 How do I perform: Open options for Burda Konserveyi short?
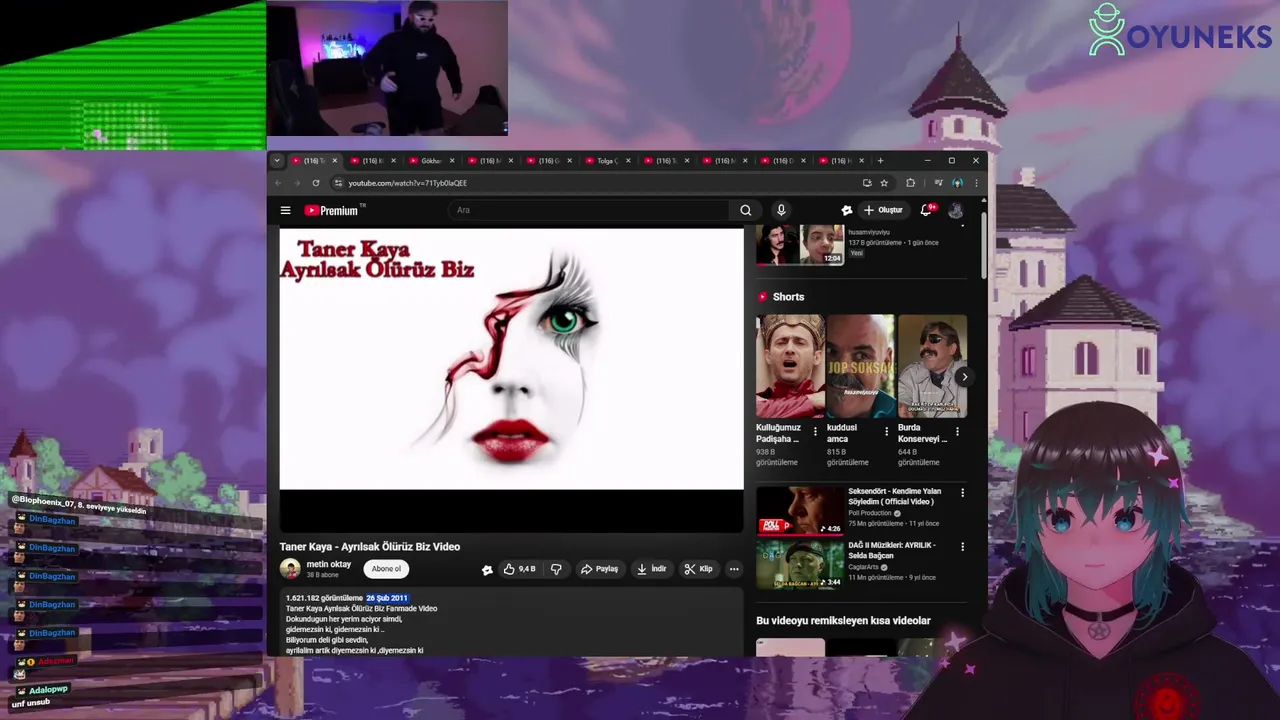[957, 432]
